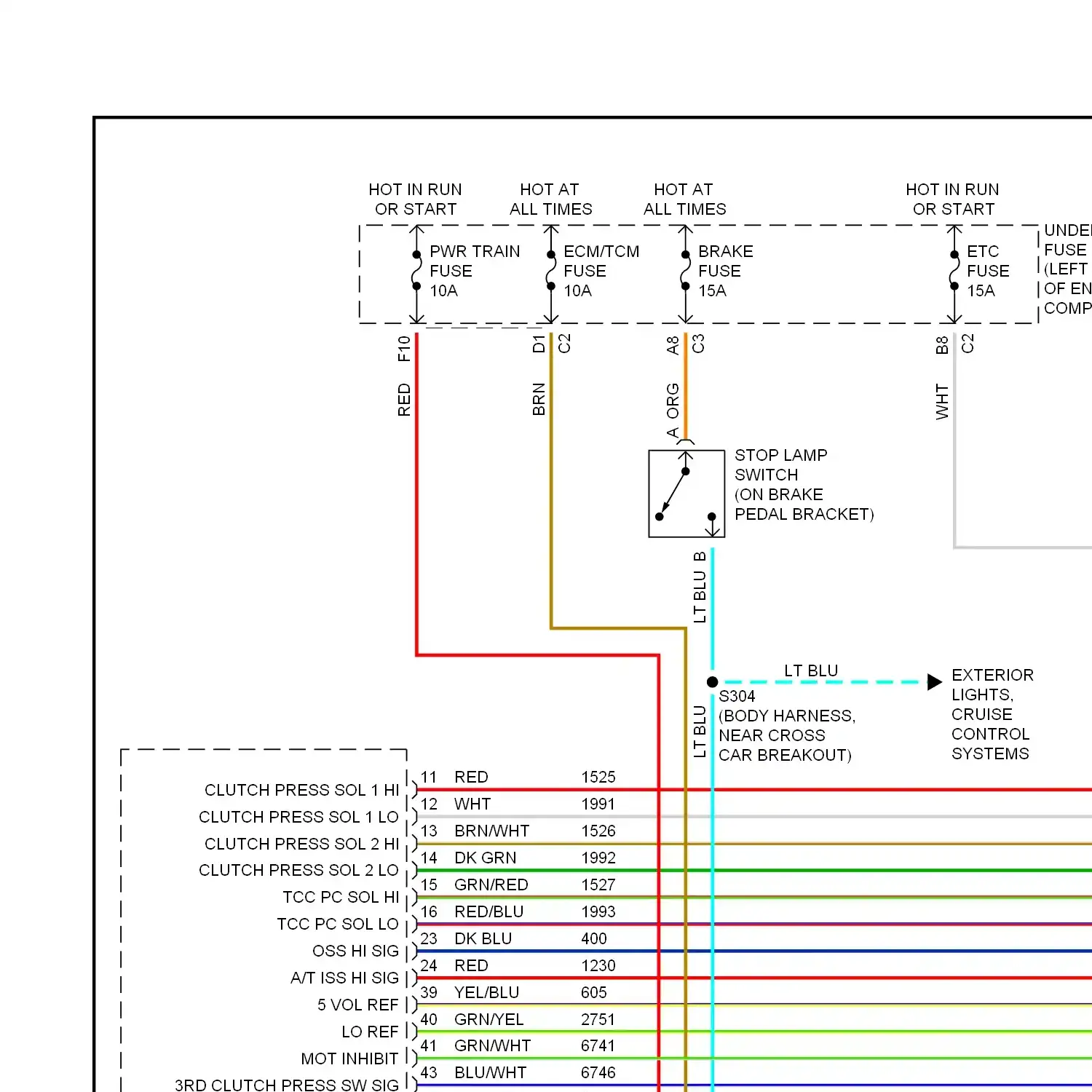Click the RED/BLU wire color on pin 16

pos(488,911)
